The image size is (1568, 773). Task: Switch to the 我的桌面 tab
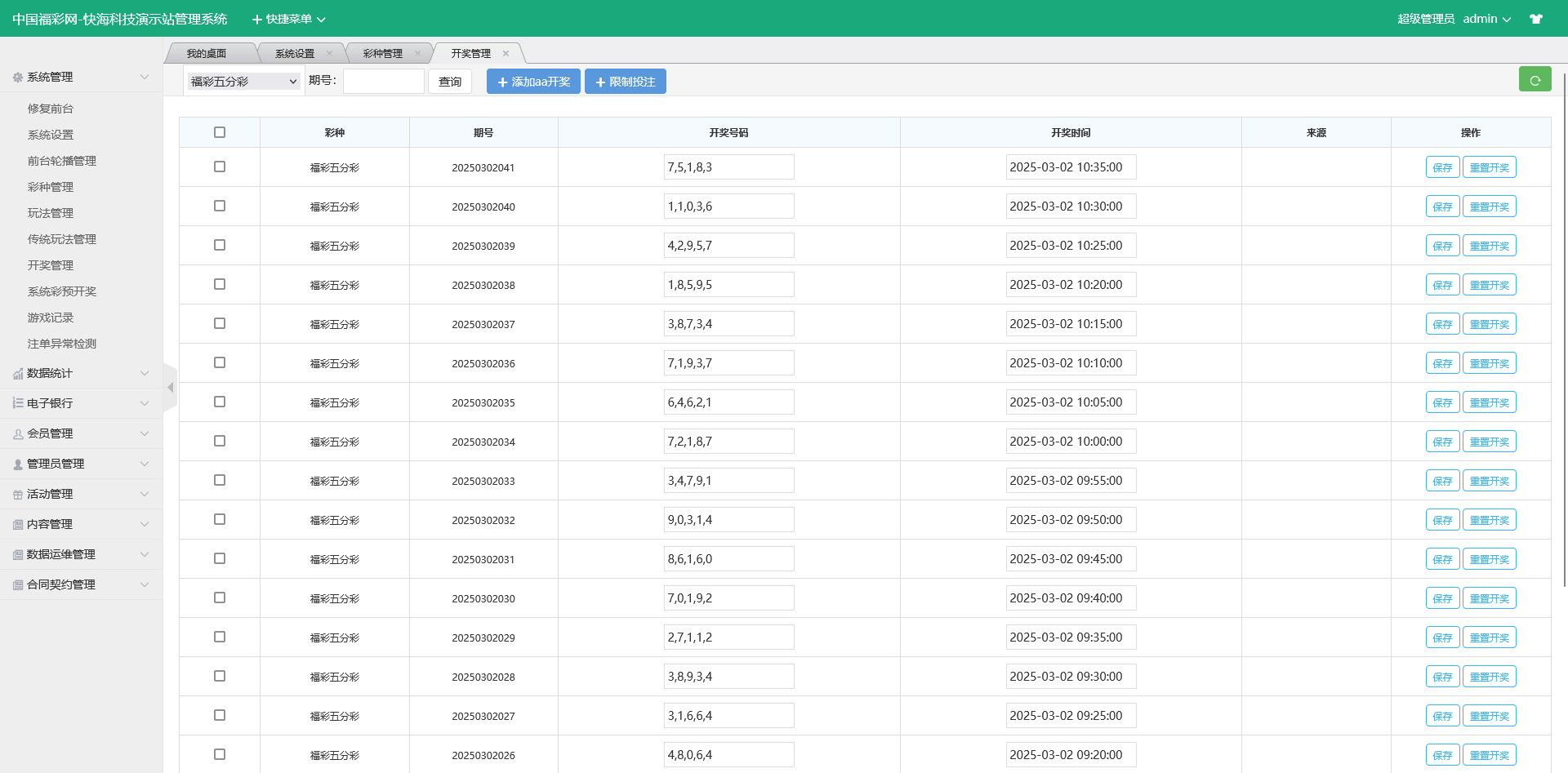point(207,54)
